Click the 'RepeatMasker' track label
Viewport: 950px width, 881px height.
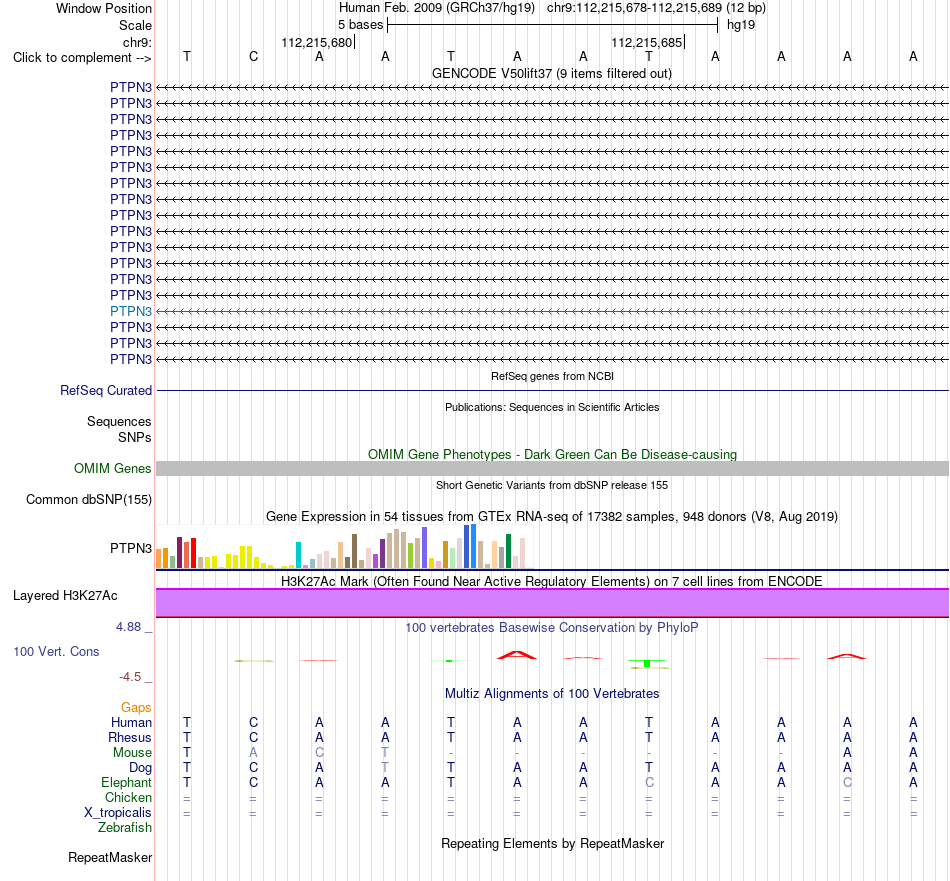110,857
